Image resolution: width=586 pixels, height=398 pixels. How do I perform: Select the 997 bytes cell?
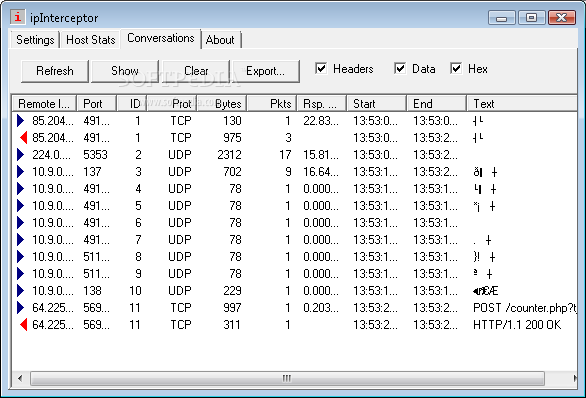point(232,308)
